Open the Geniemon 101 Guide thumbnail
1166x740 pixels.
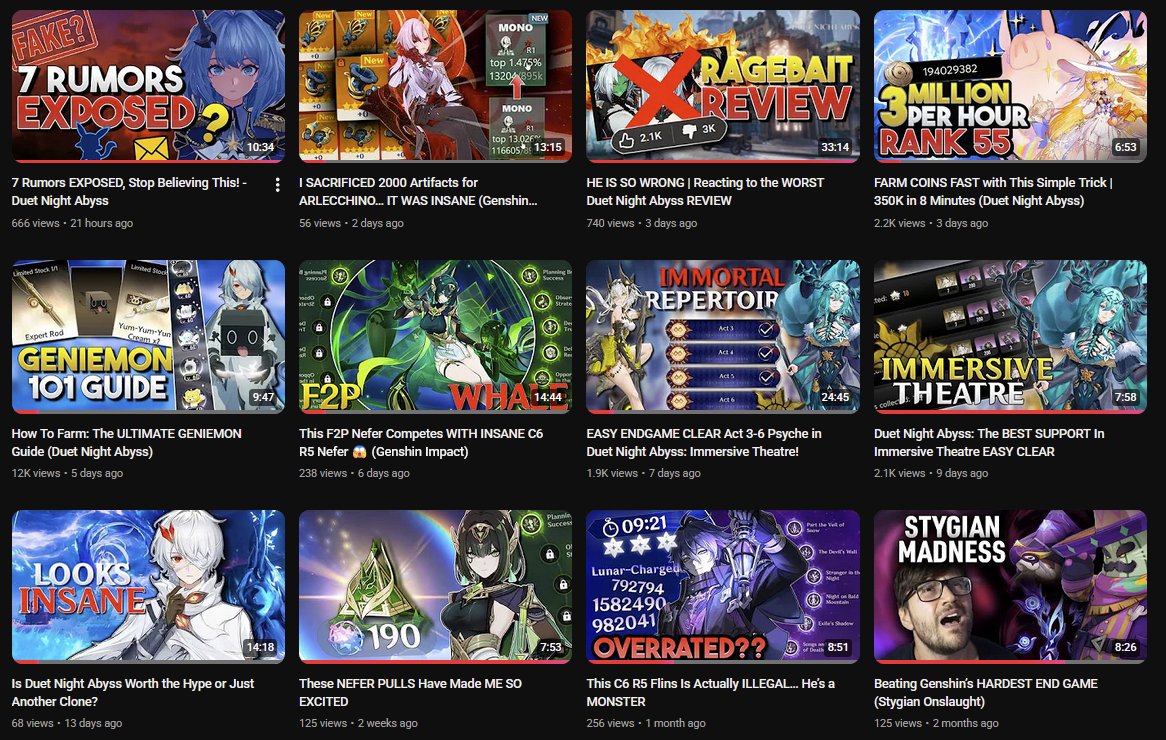pyautogui.click(x=148, y=336)
